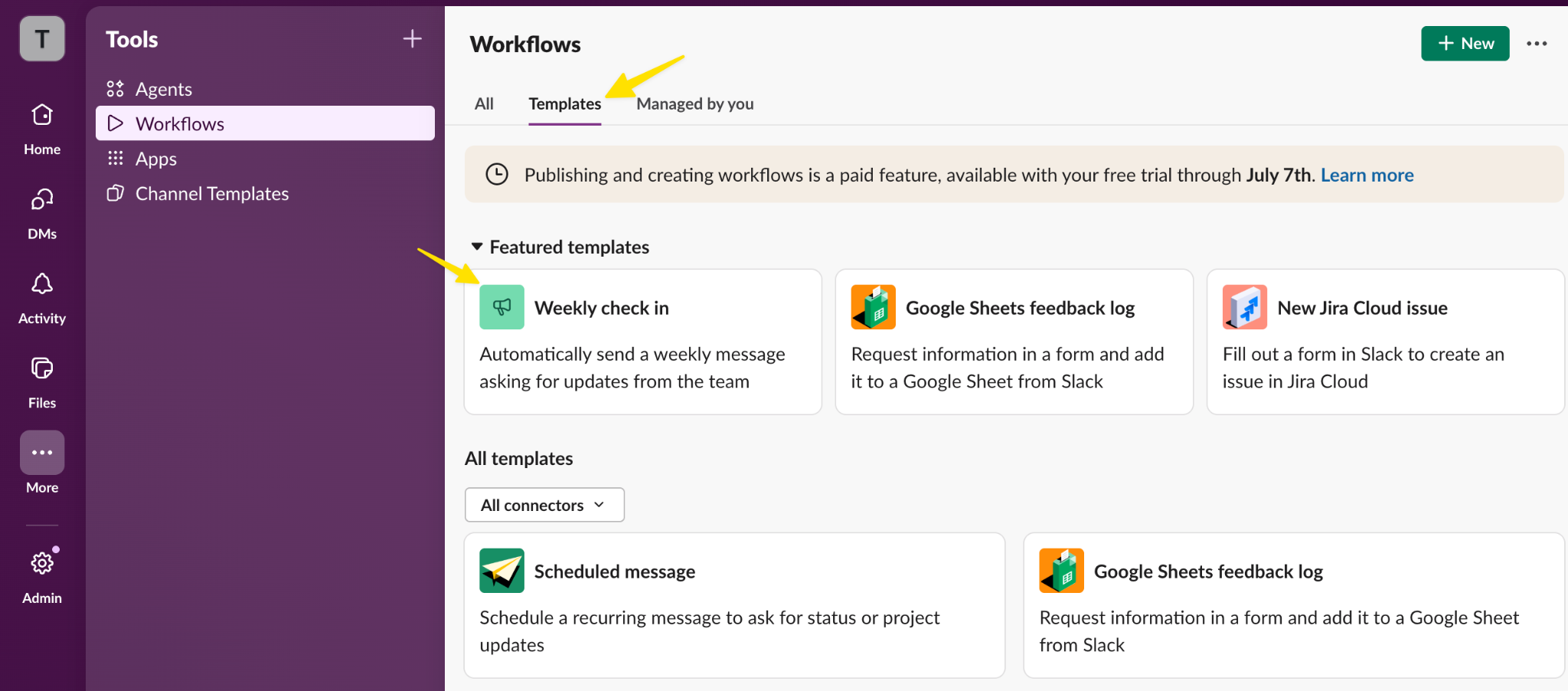The width and height of the screenshot is (1568, 691).
Task: Switch to the All tab
Action: [x=484, y=103]
